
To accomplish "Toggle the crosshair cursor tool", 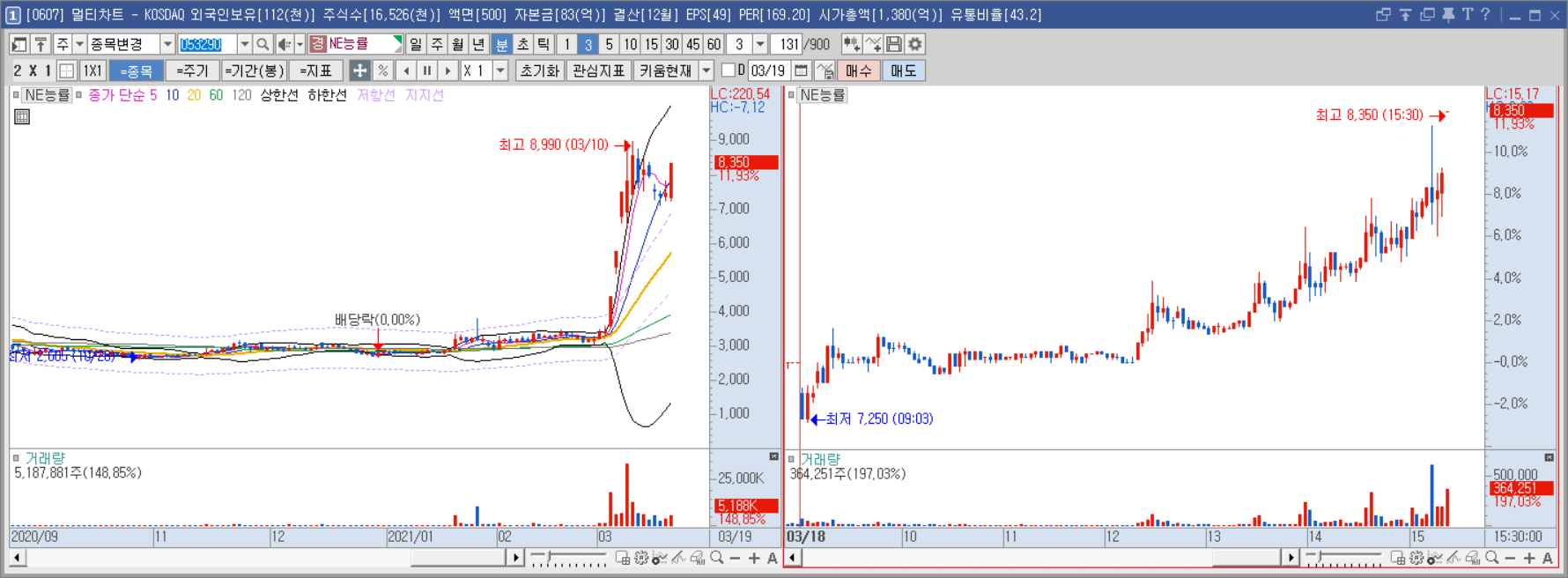I will (x=359, y=70).
